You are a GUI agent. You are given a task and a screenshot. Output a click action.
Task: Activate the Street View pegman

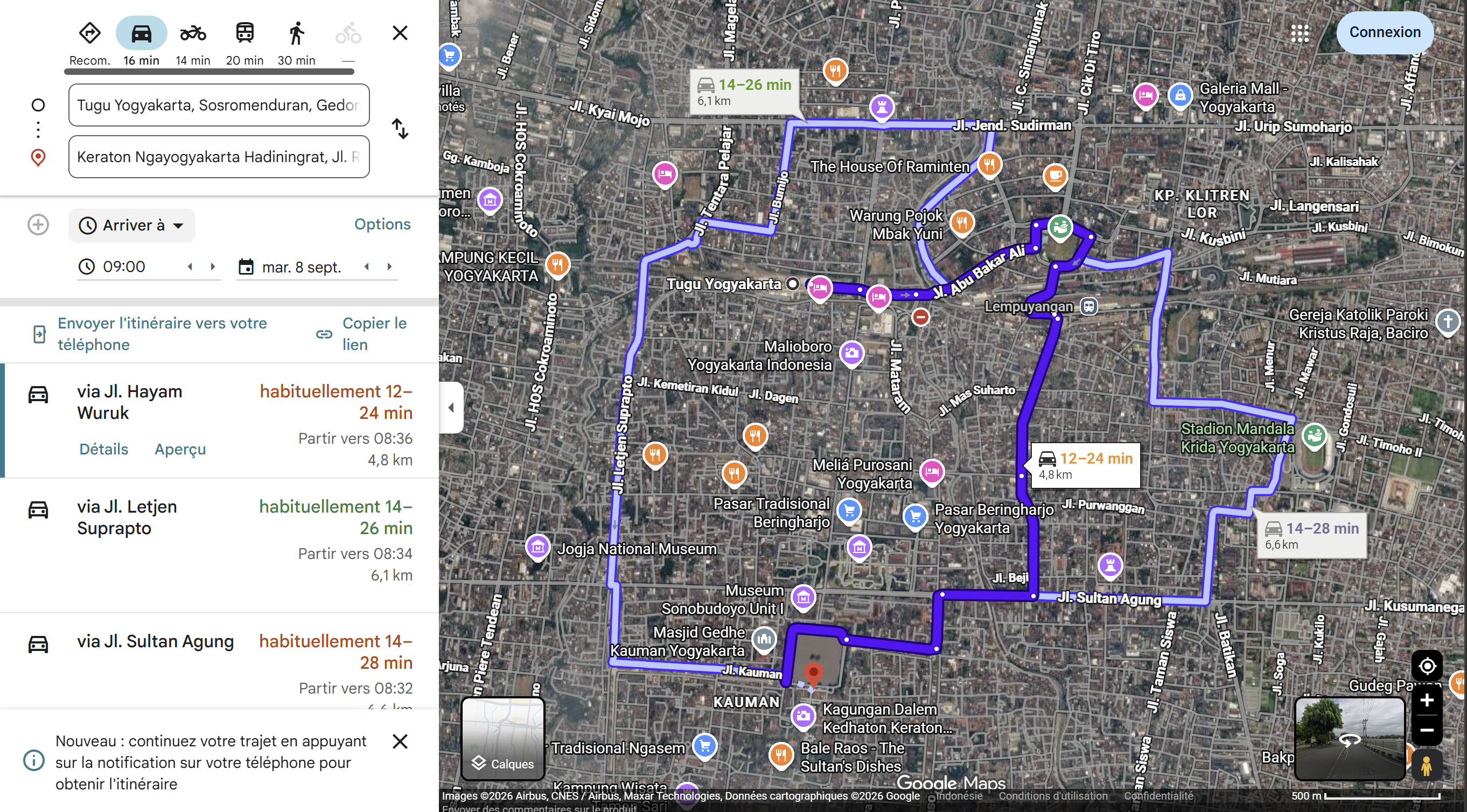[1427, 765]
